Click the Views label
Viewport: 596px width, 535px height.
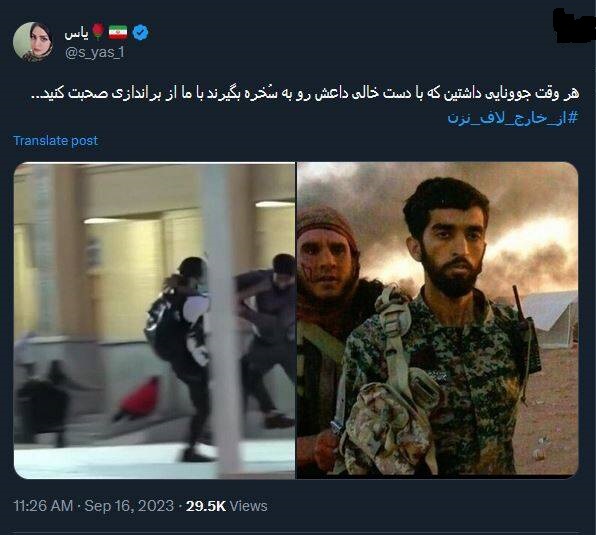pos(249,506)
